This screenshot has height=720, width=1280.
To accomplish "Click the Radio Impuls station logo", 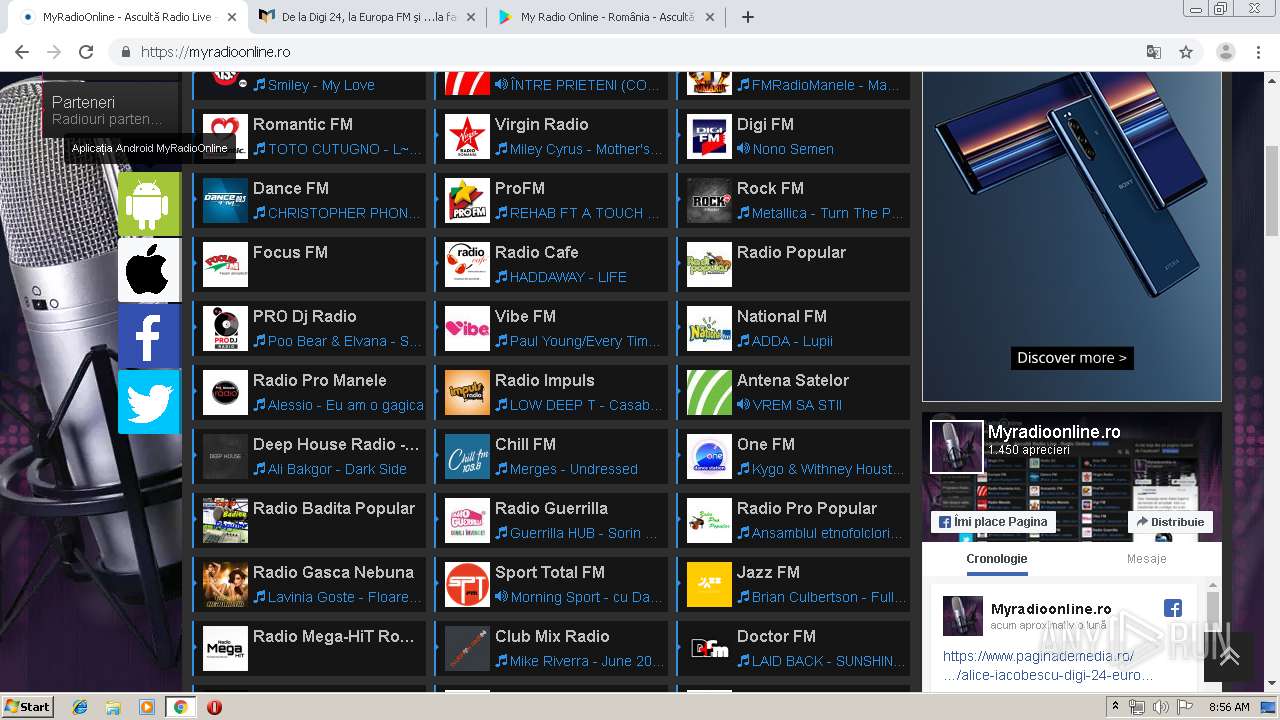I will (x=467, y=392).
